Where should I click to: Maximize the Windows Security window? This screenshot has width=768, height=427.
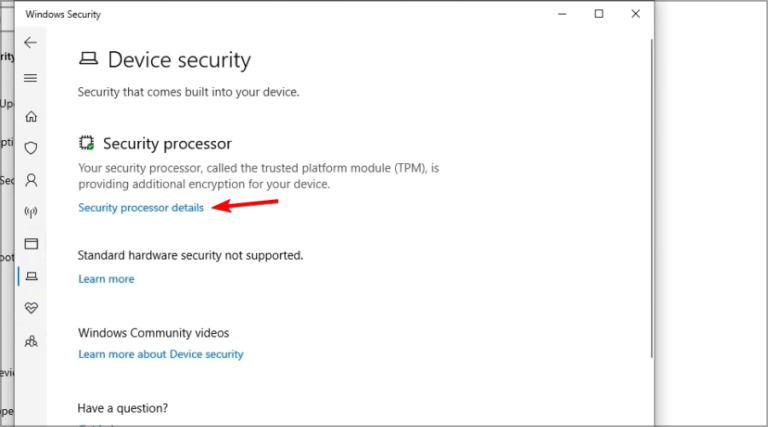pyautogui.click(x=599, y=14)
